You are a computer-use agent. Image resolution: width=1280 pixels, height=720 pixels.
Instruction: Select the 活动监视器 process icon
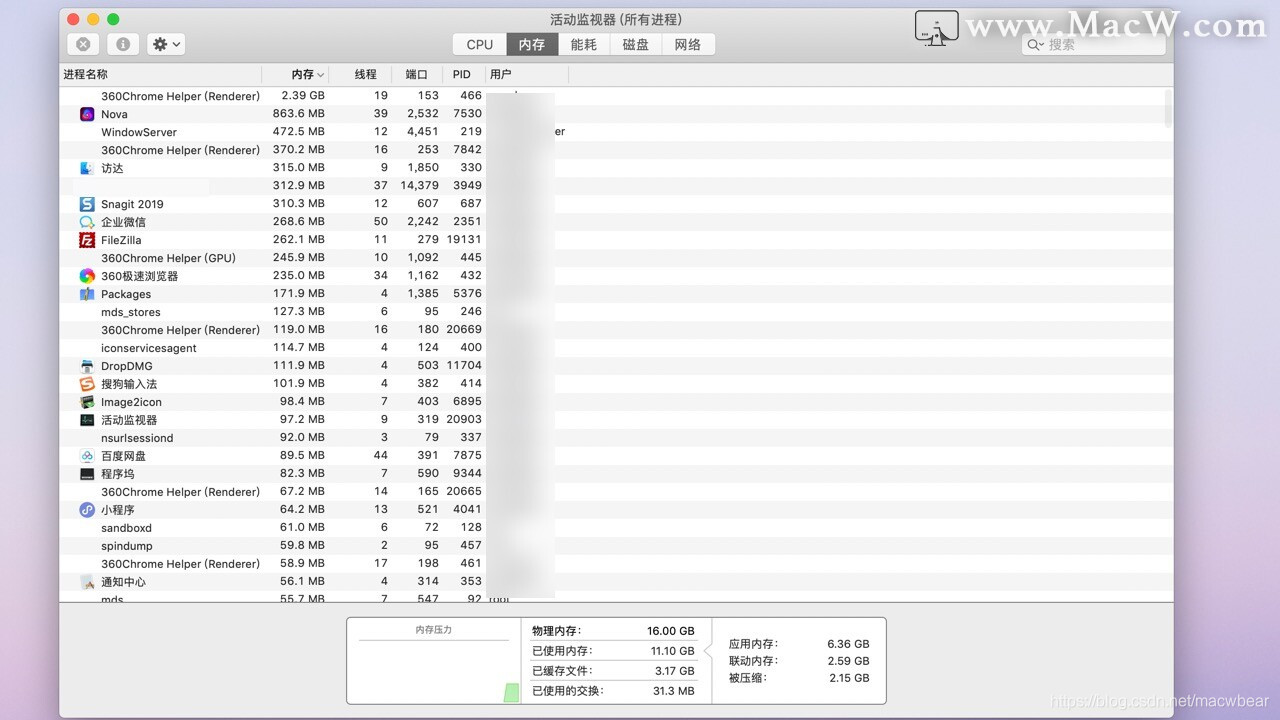(x=87, y=420)
